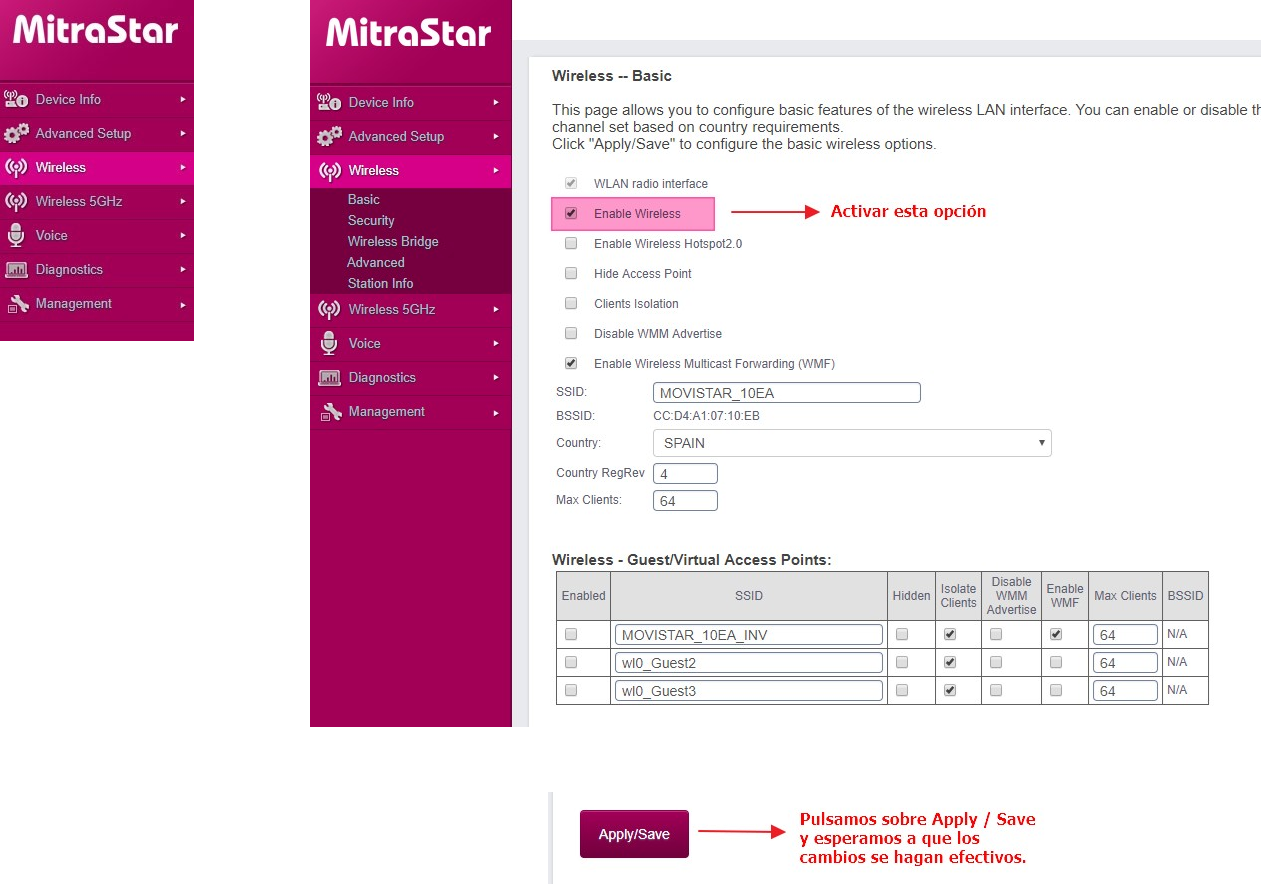Click the Advanced Setup gears icon in far-left menu
Image resolution: width=1268 pixels, height=886 pixels.
pyautogui.click(x=16, y=133)
